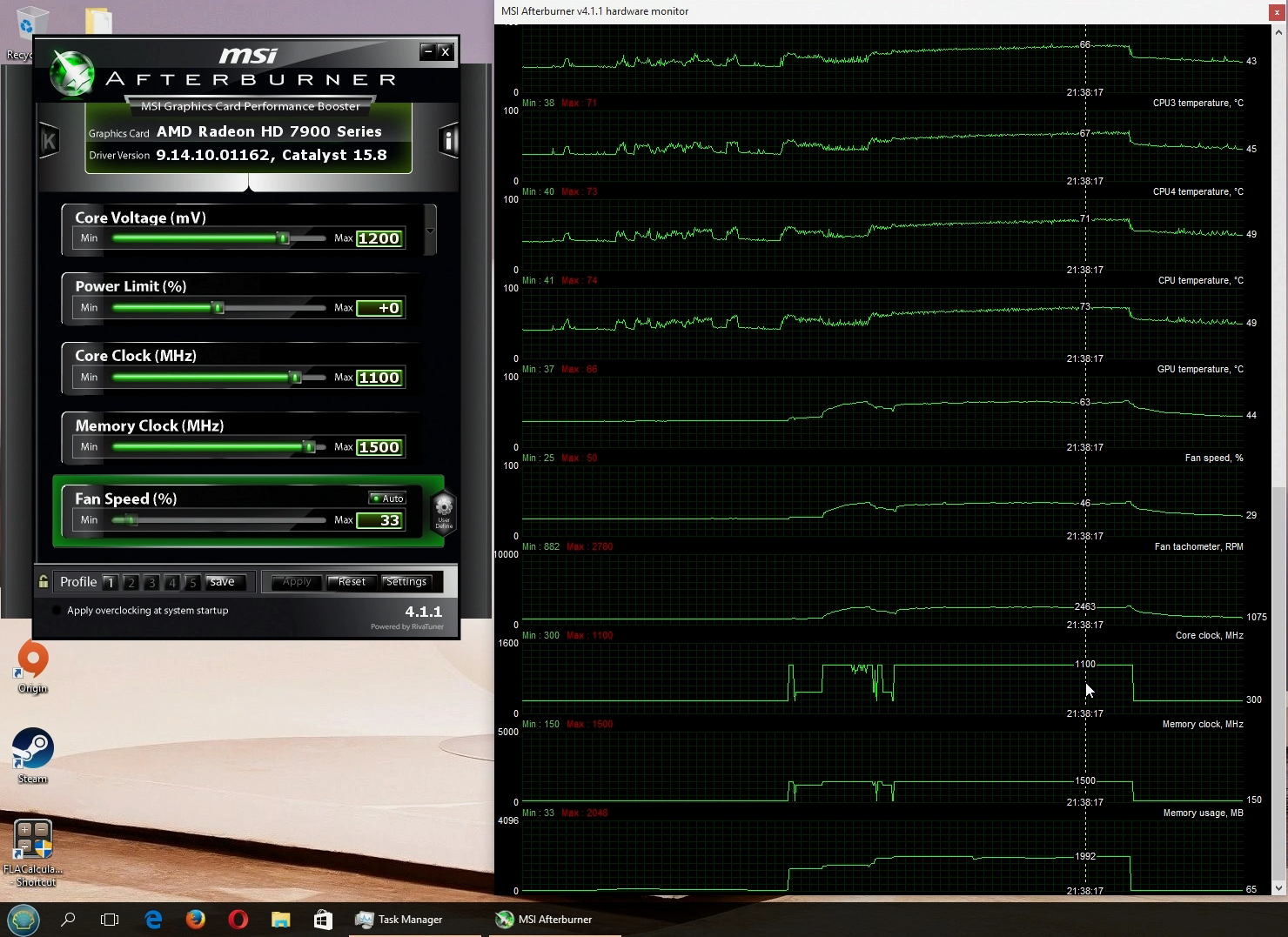1288x937 pixels.
Task: Click the Kombustor K icon
Action: [x=49, y=141]
